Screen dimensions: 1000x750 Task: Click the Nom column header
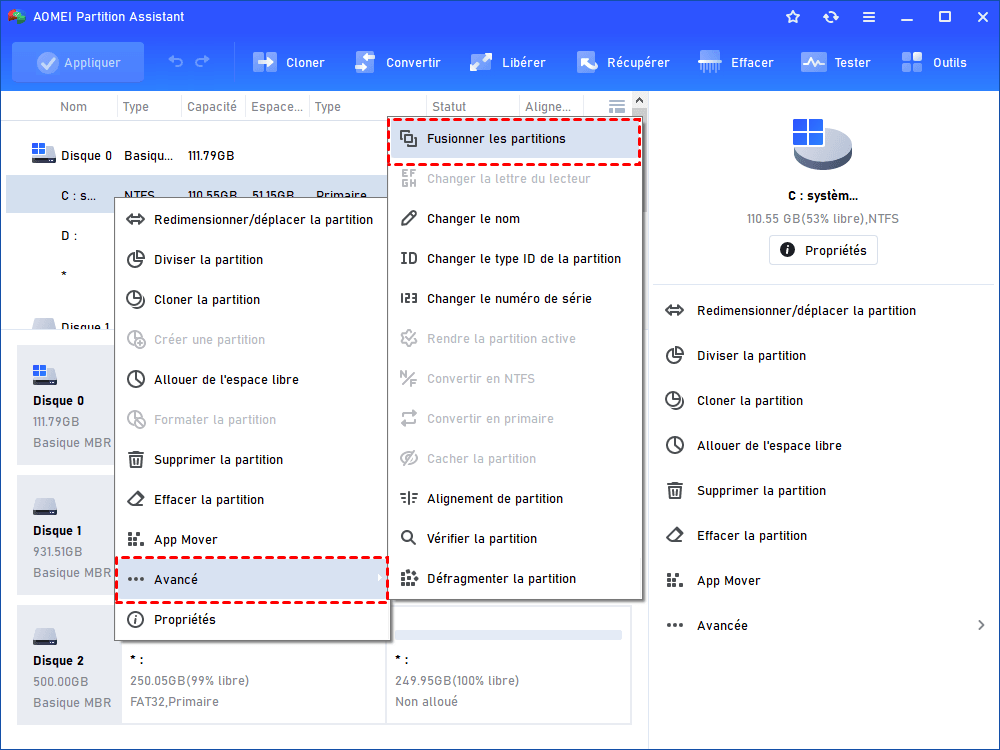click(x=73, y=107)
